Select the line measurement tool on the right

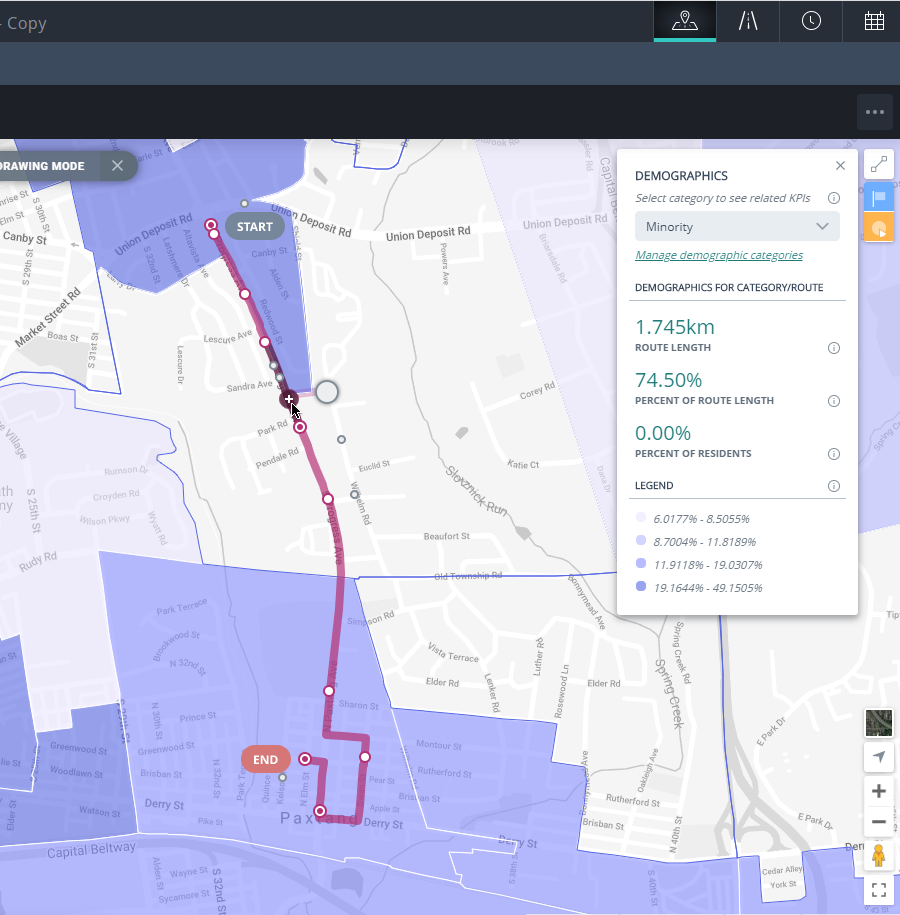pyautogui.click(x=879, y=163)
